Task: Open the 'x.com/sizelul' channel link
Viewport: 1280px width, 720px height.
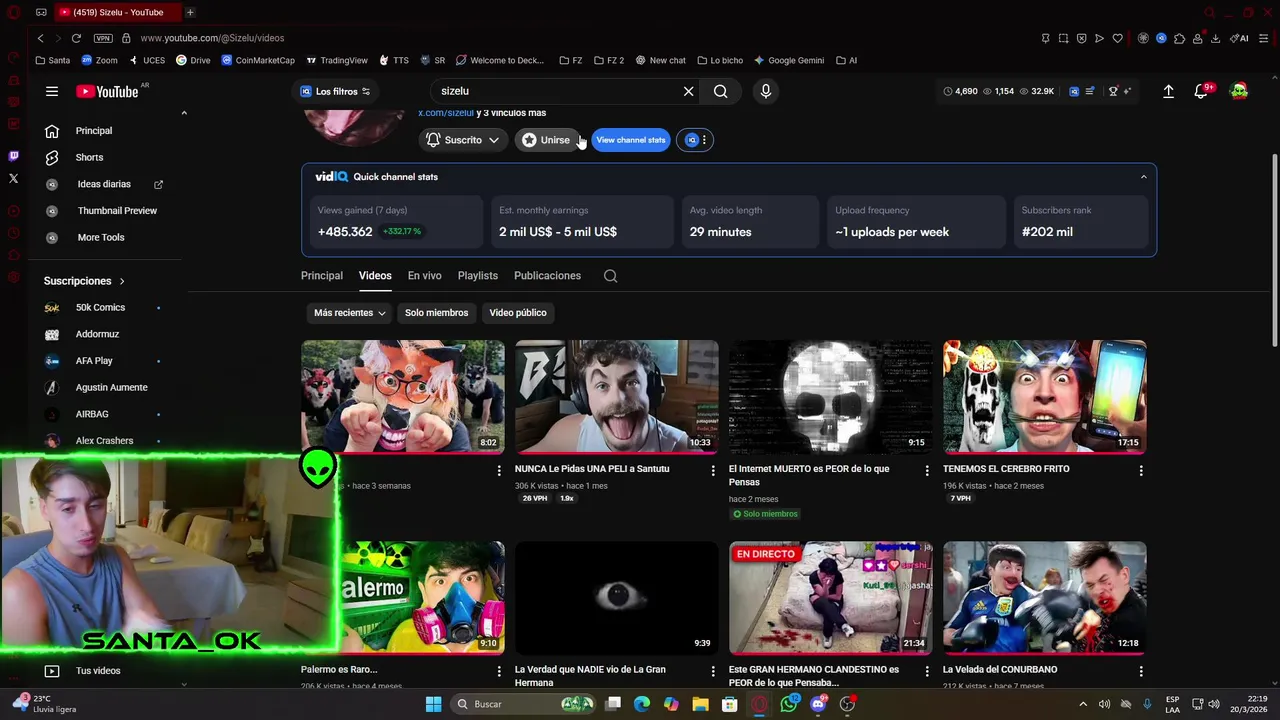Action: click(446, 113)
